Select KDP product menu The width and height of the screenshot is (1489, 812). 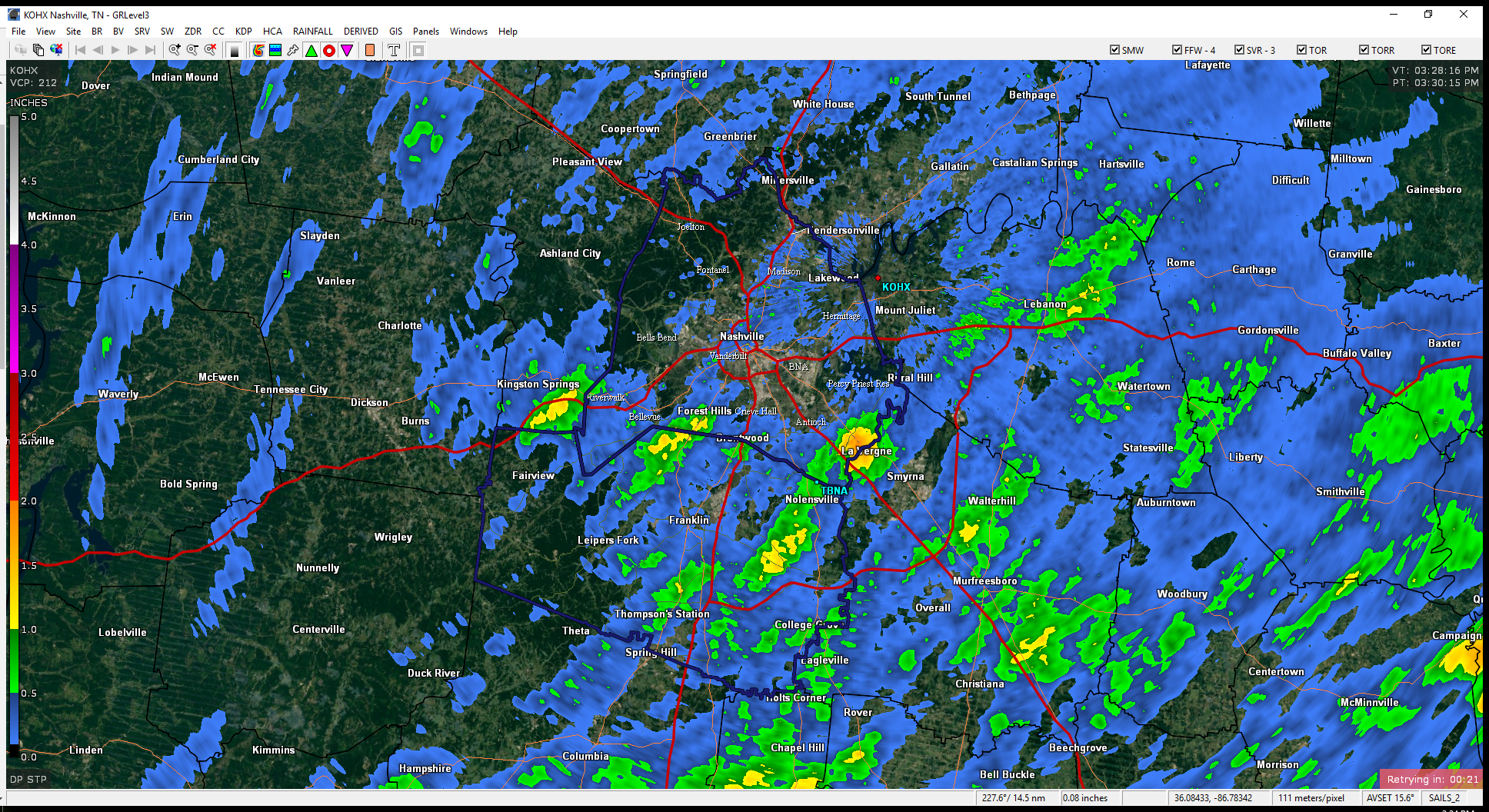click(x=244, y=32)
